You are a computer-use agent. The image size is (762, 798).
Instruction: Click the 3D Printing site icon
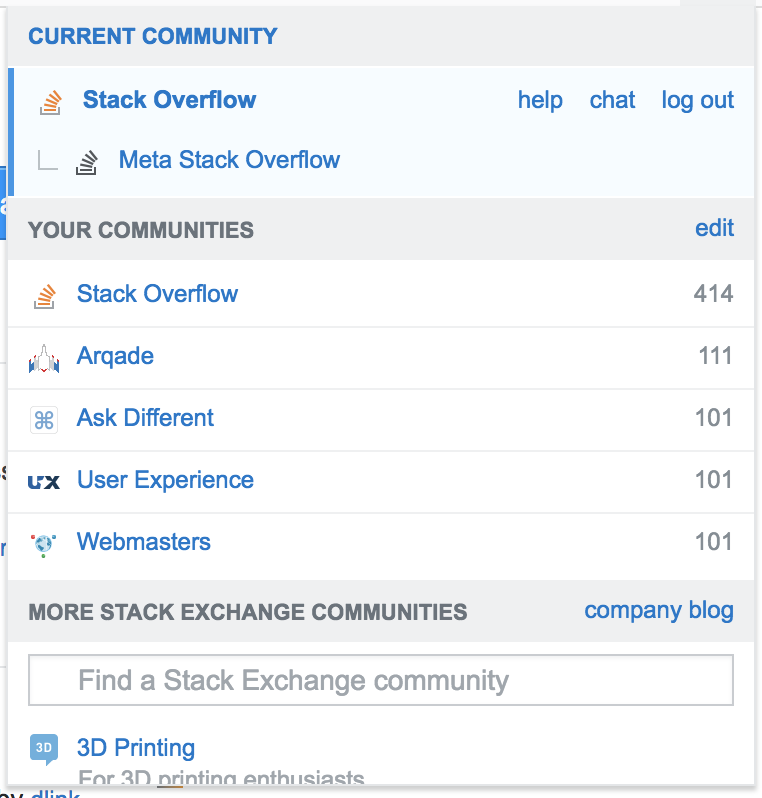[44, 749]
